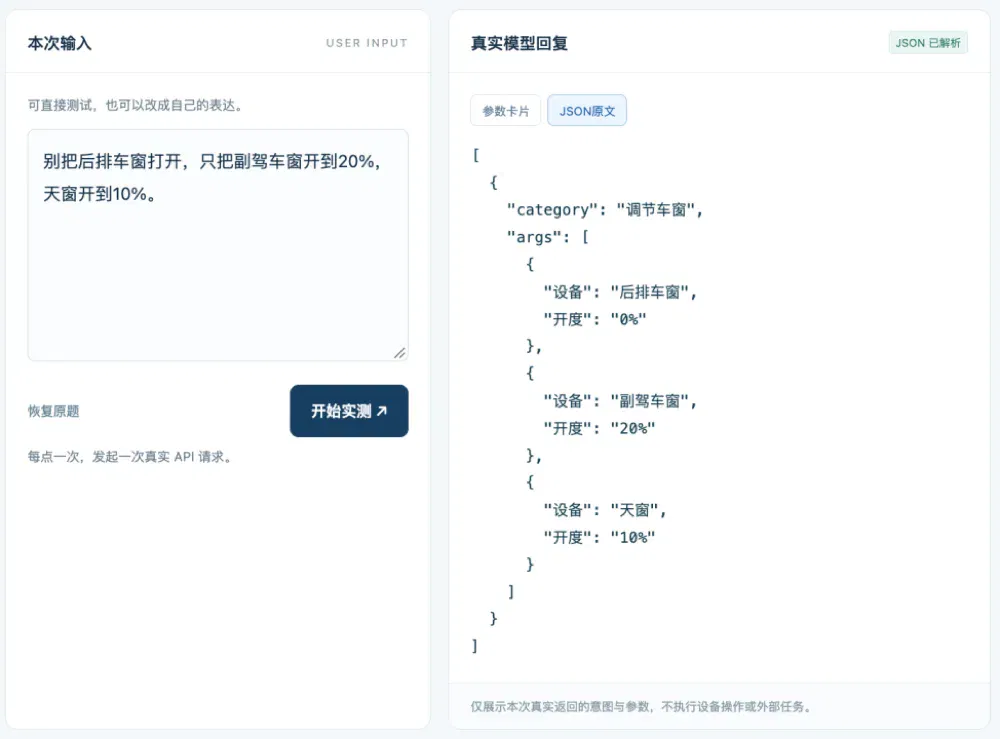The width and height of the screenshot is (1000, 739).
Task: Click the USER INPUT label
Action: point(367,43)
